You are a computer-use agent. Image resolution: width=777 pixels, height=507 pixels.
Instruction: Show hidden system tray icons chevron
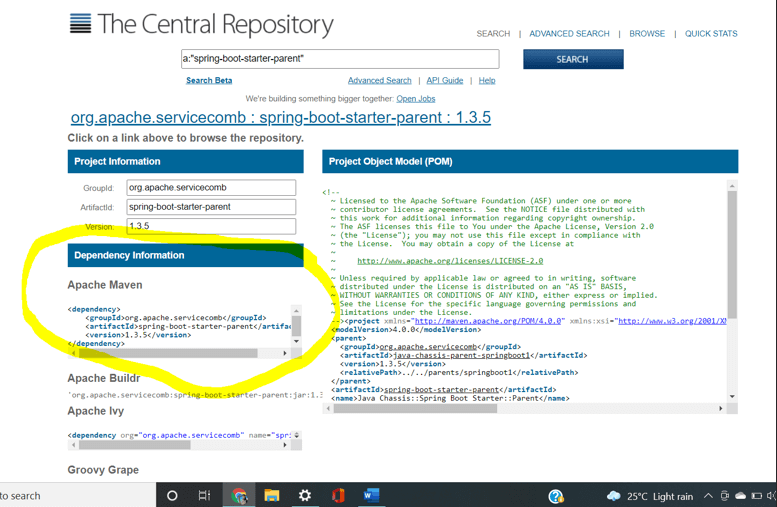tap(708, 496)
